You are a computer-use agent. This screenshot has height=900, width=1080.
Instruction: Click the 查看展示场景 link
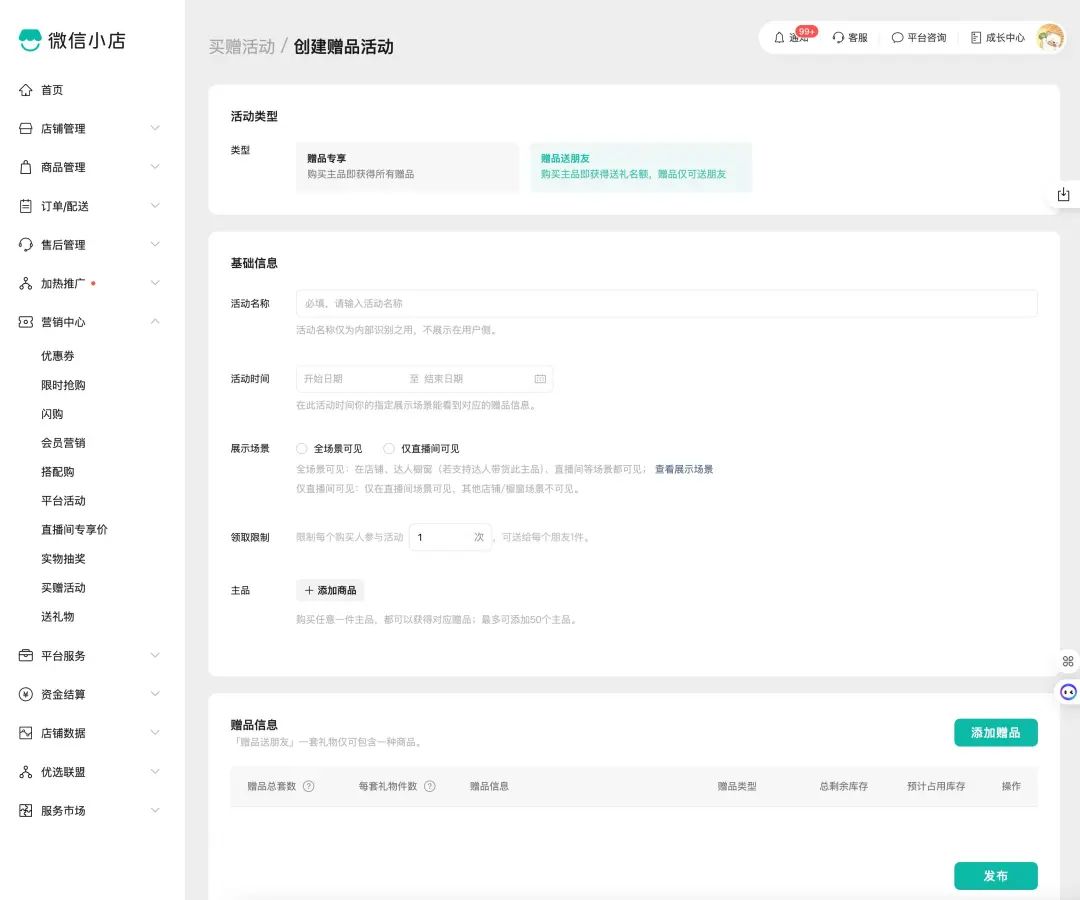click(685, 468)
